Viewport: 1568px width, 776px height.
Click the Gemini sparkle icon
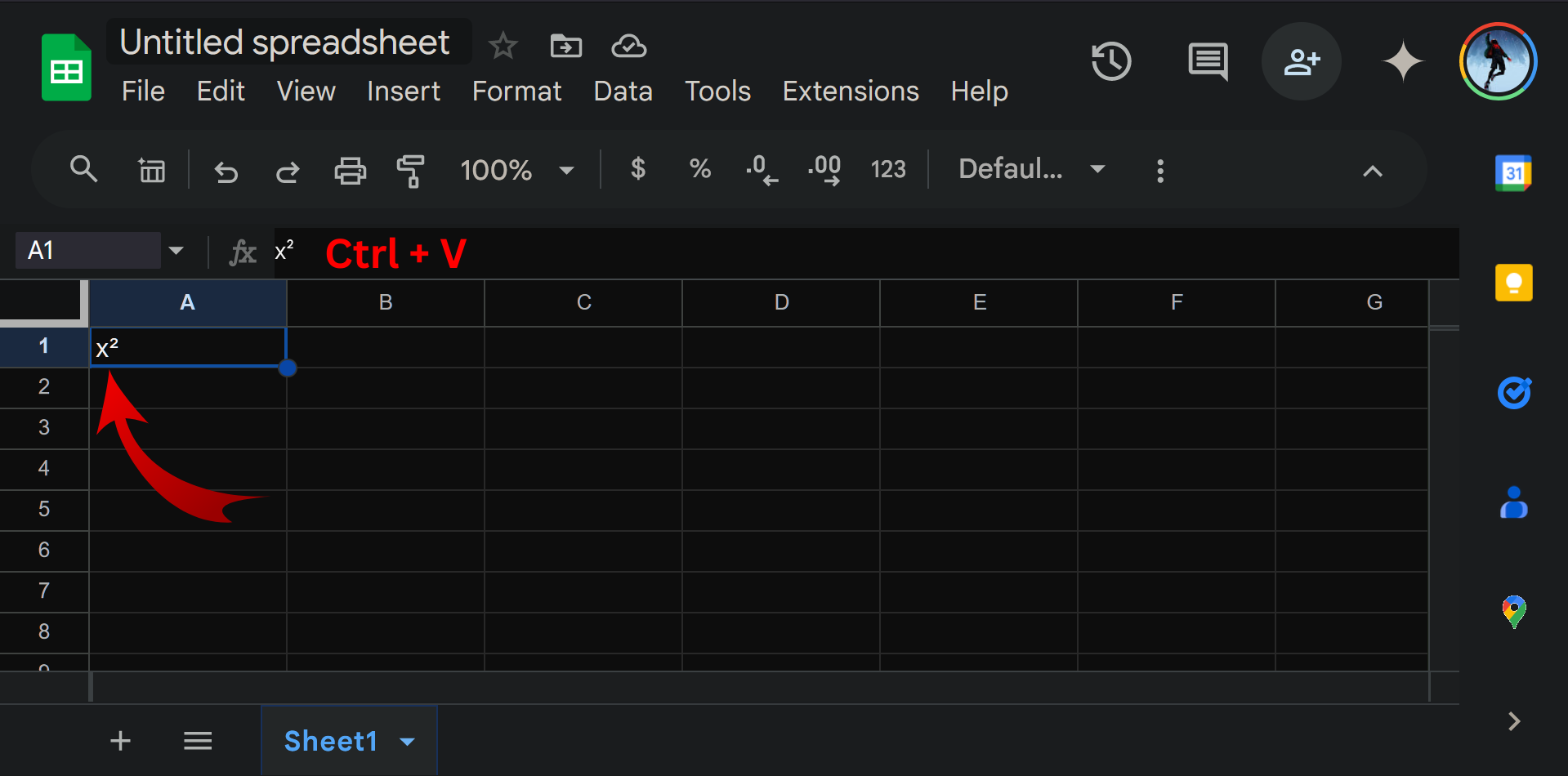pos(1402,61)
